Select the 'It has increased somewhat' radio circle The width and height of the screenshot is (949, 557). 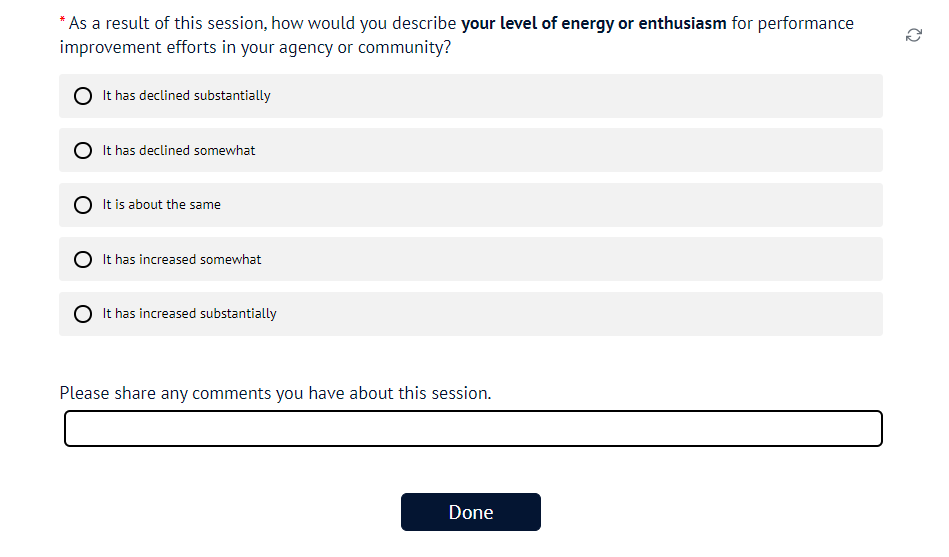[83, 259]
